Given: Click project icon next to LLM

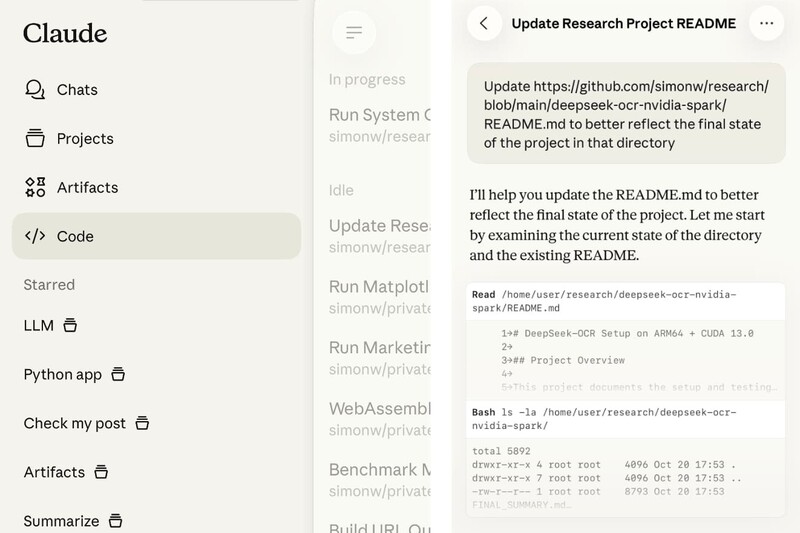Looking at the screenshot, I should pos(70,325).
